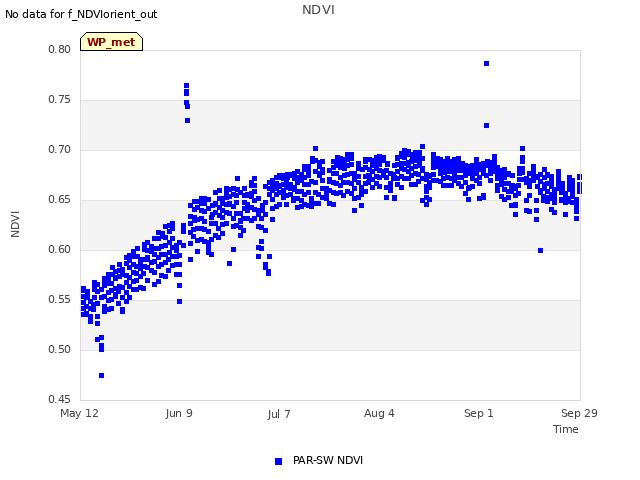Click the WP_met station label
This screenshot has width=640, height=480.
111,42
